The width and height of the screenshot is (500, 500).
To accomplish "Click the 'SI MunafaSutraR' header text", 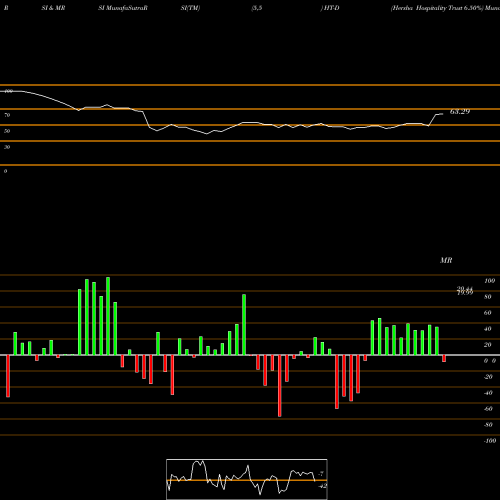I will pos(123,8).
